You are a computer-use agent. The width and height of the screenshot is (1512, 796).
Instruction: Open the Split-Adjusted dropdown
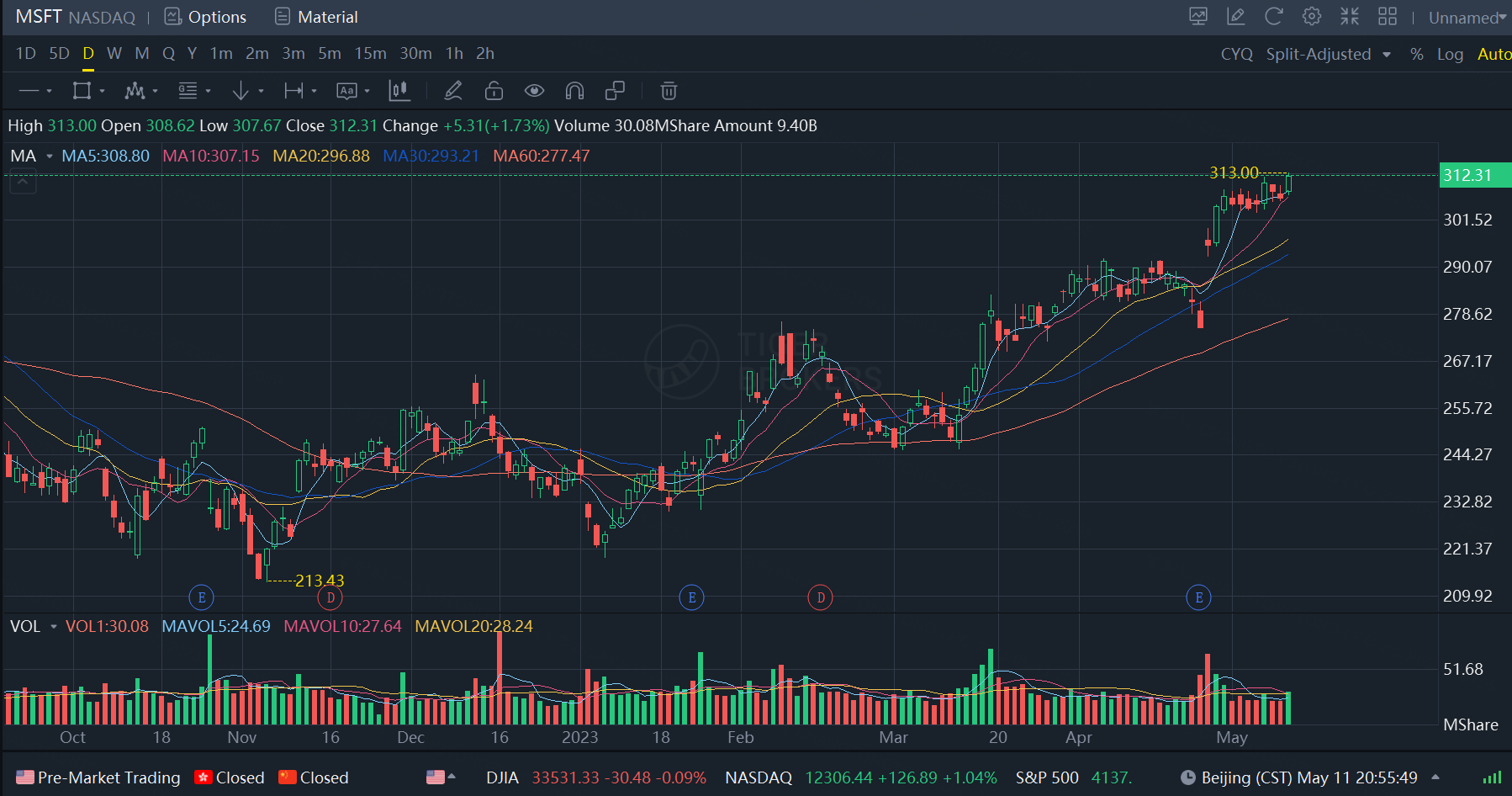coord(1329,54)
